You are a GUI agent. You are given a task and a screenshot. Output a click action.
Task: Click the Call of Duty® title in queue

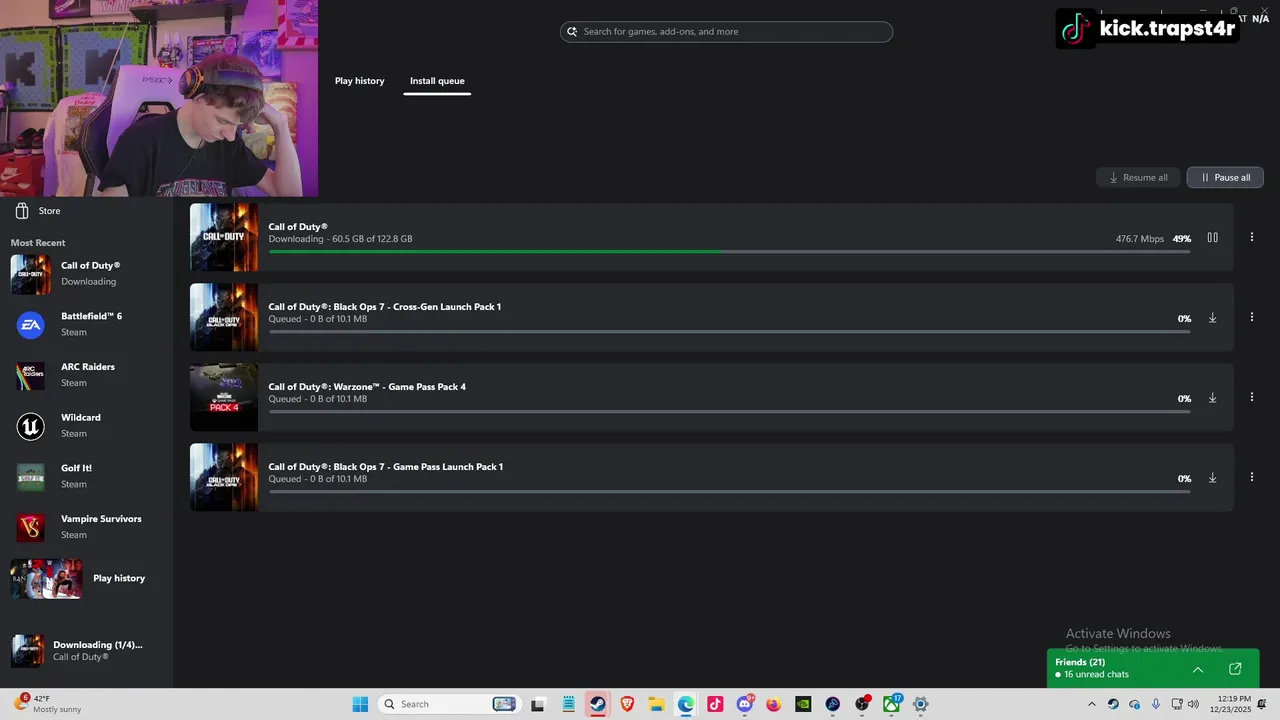[x=298, y=227]
